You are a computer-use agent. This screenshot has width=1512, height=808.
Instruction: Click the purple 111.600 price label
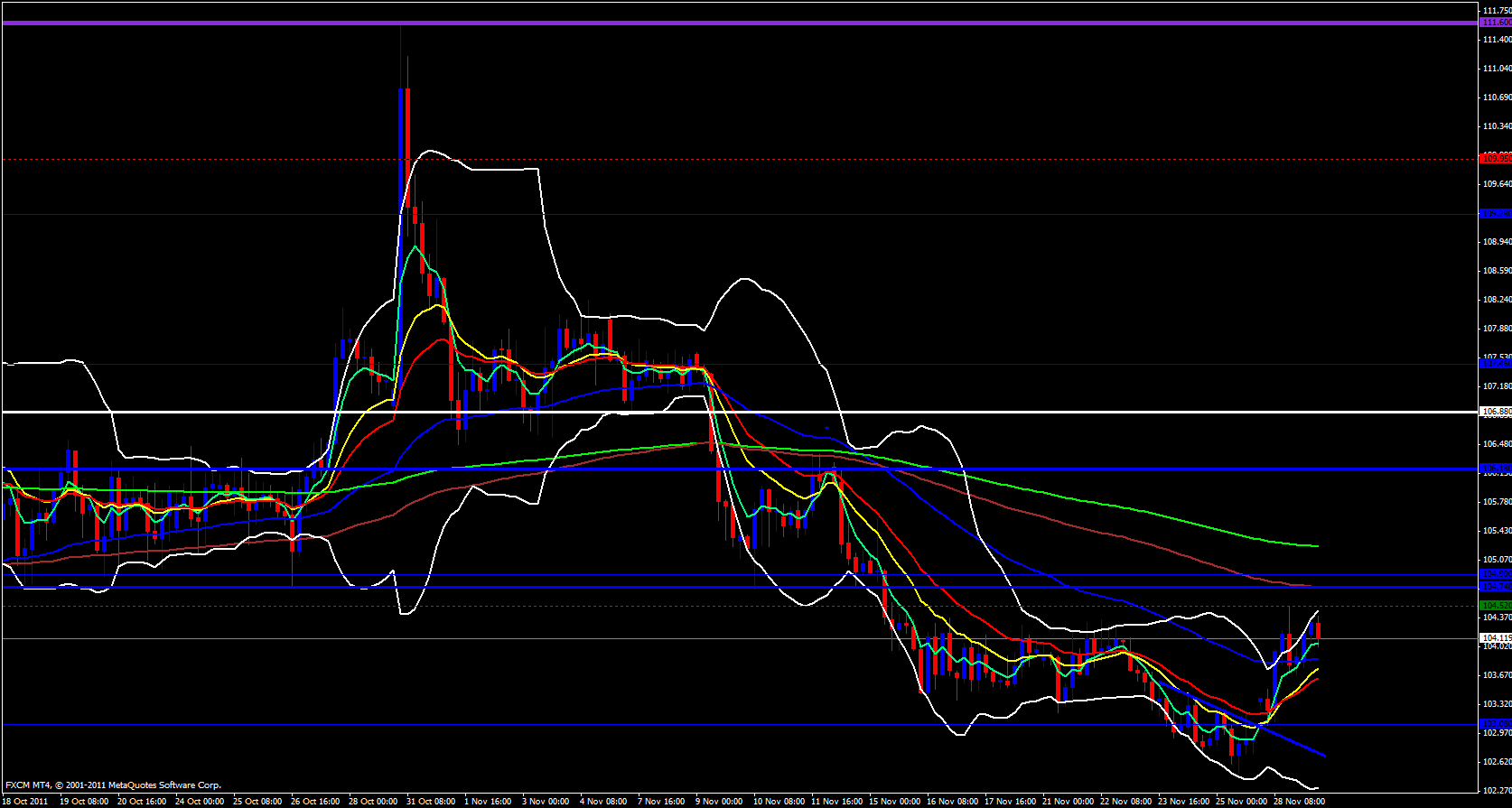pyautogui.click(x=1496, y=23)
